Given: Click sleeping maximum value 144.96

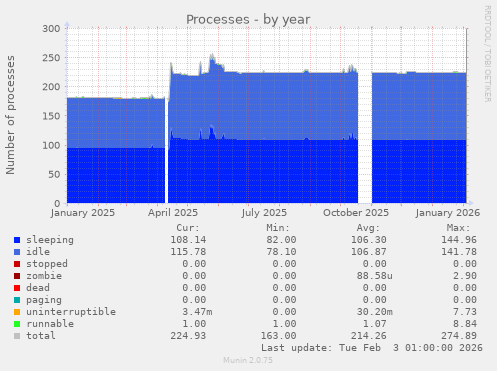Looking at the screenshot, I should (459, 240).
